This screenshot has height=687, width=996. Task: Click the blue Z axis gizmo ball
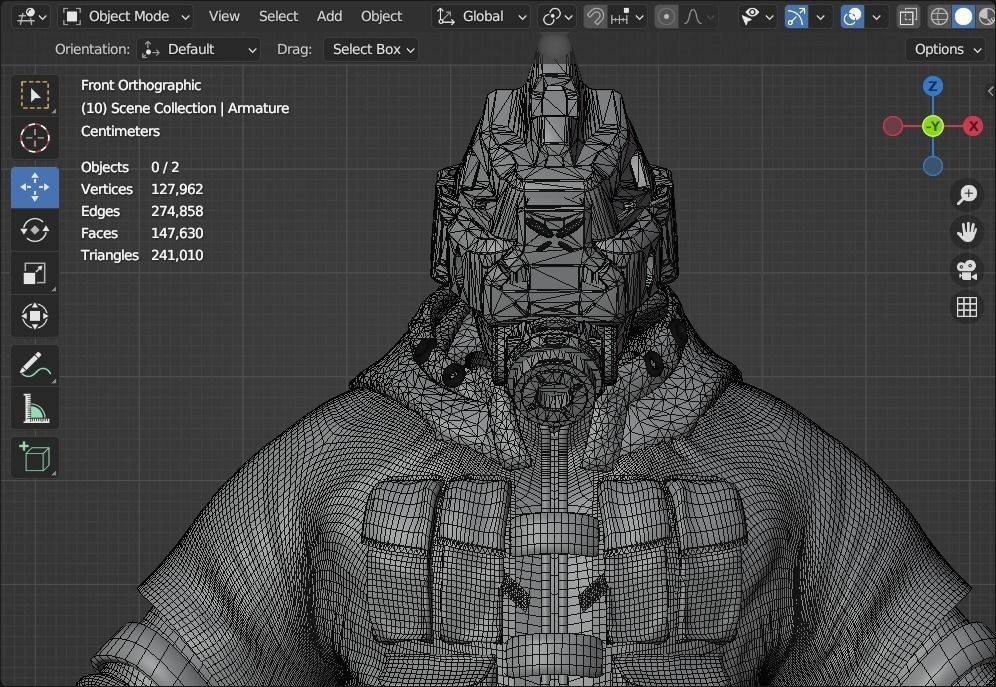click(x=932, y=86)
